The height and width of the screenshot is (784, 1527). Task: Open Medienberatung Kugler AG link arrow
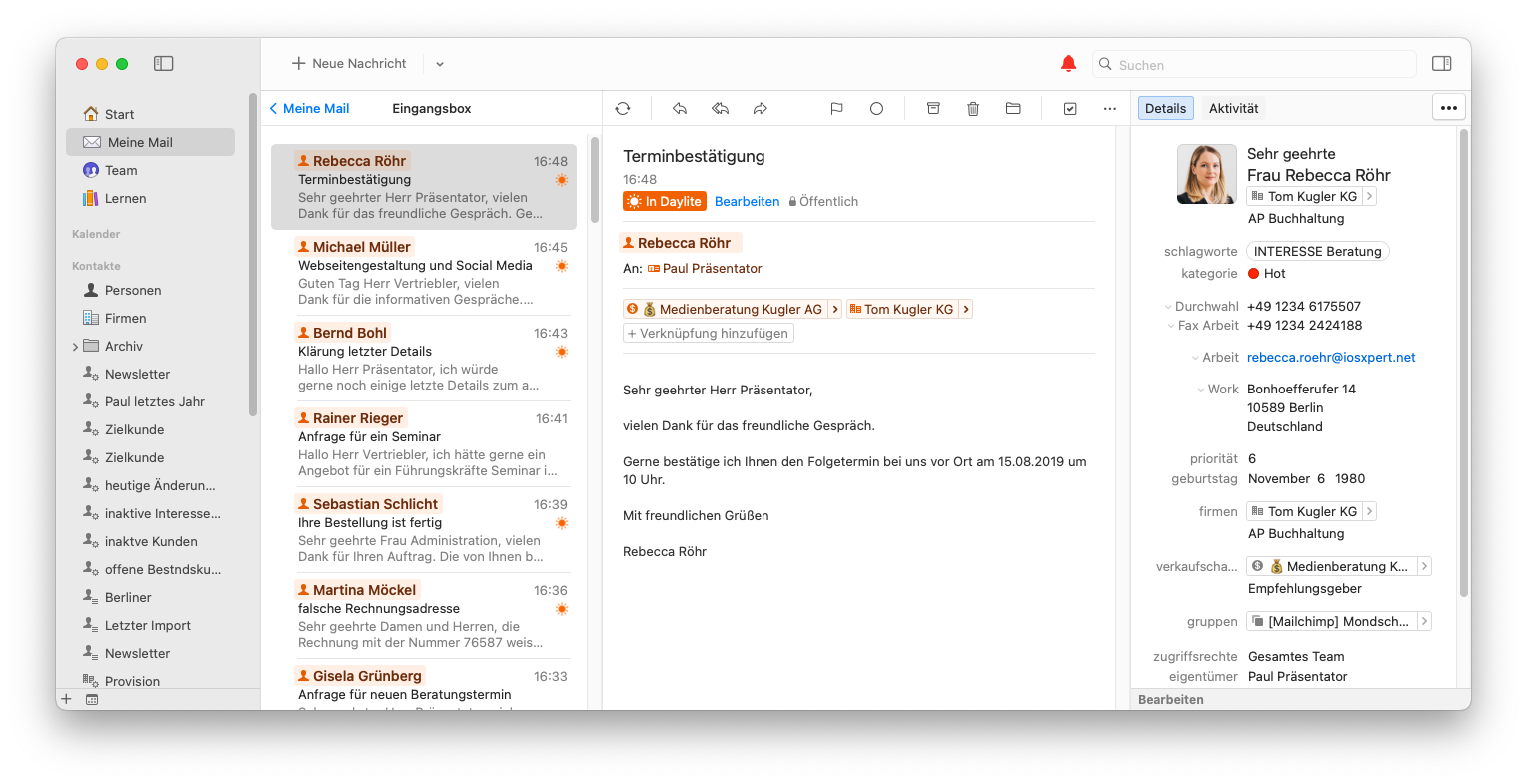(834, 309)
